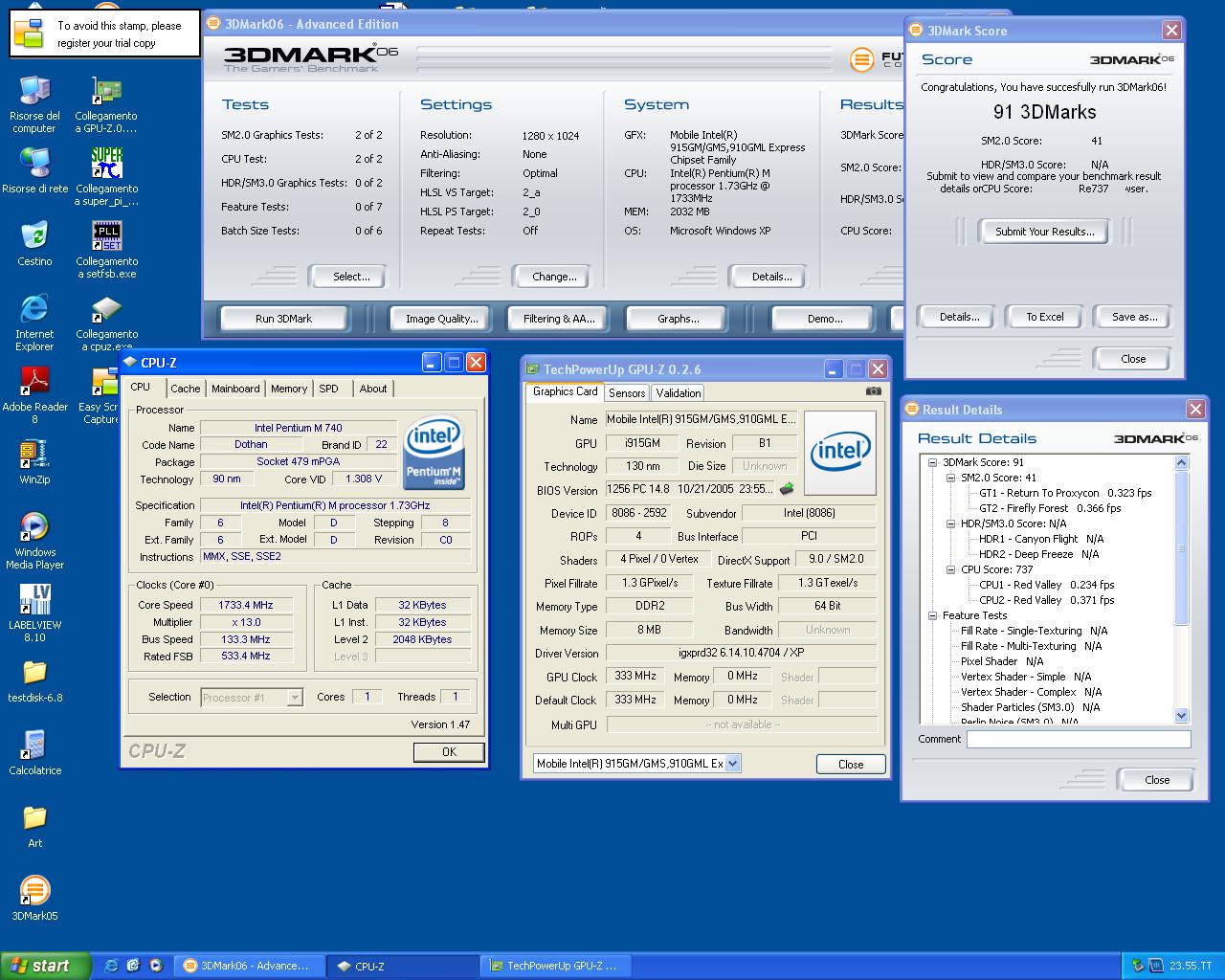Collapse HDR/SM3.0 Score tree node

[x=950, y=523]
